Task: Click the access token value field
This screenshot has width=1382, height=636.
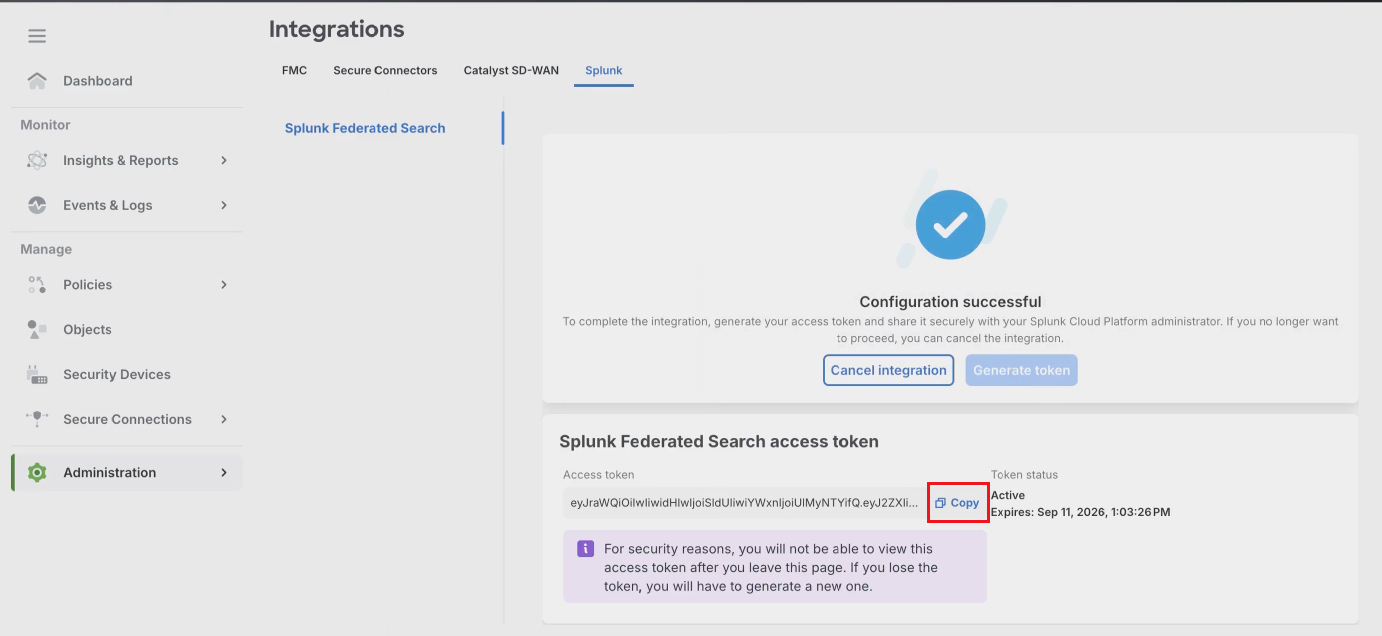Action: click(745, 503)
